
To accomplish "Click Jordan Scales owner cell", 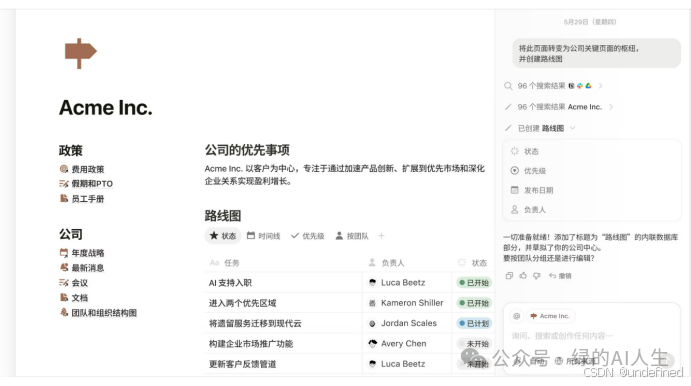I will pos(406,323).
